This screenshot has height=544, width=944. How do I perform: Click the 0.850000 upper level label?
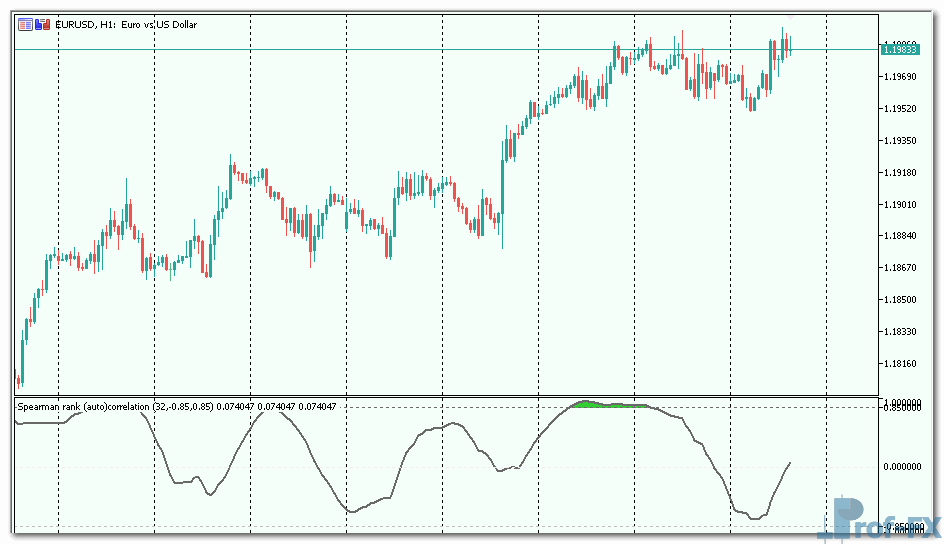click(906, 407)
